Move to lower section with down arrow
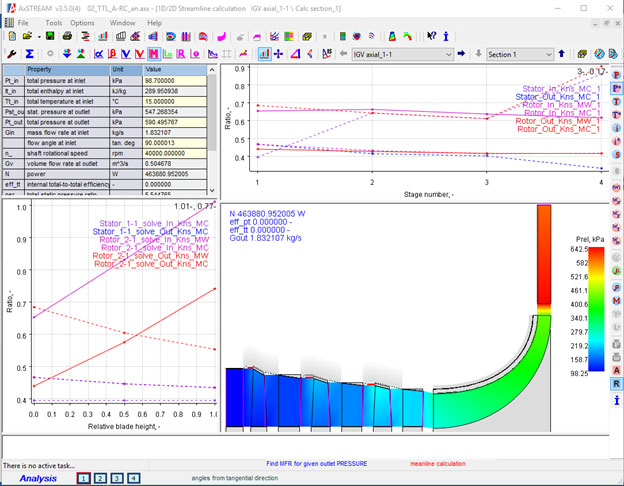Screen dimensions: 624x486 pos(479,53)
